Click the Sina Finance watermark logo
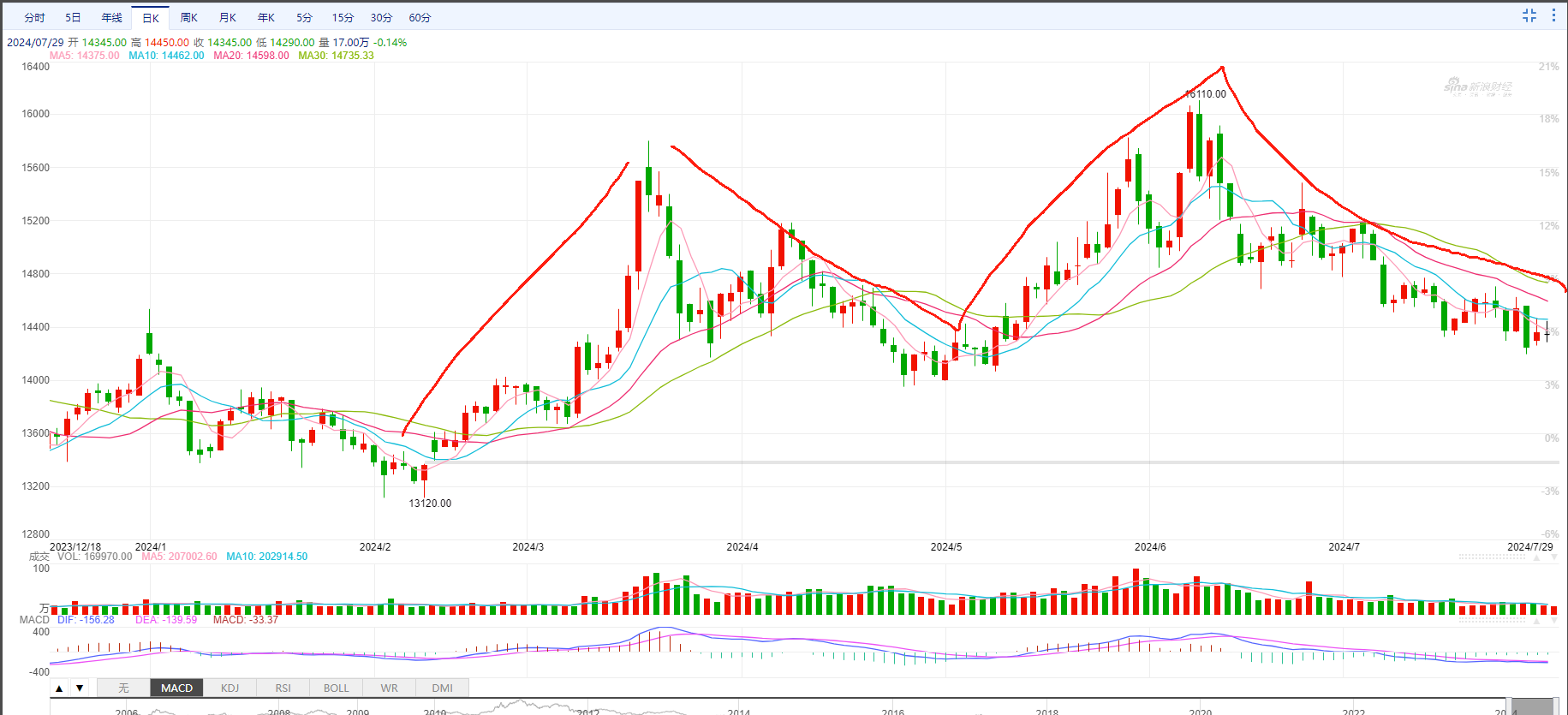 pyautogui.click(x=1477, y=86)
